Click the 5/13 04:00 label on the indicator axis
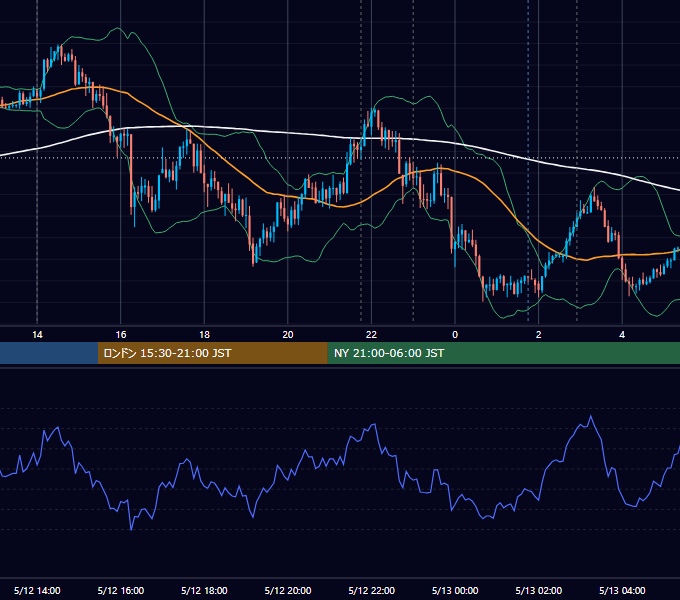The width and height of the screenshot is (680, 600). click(622, 590)
